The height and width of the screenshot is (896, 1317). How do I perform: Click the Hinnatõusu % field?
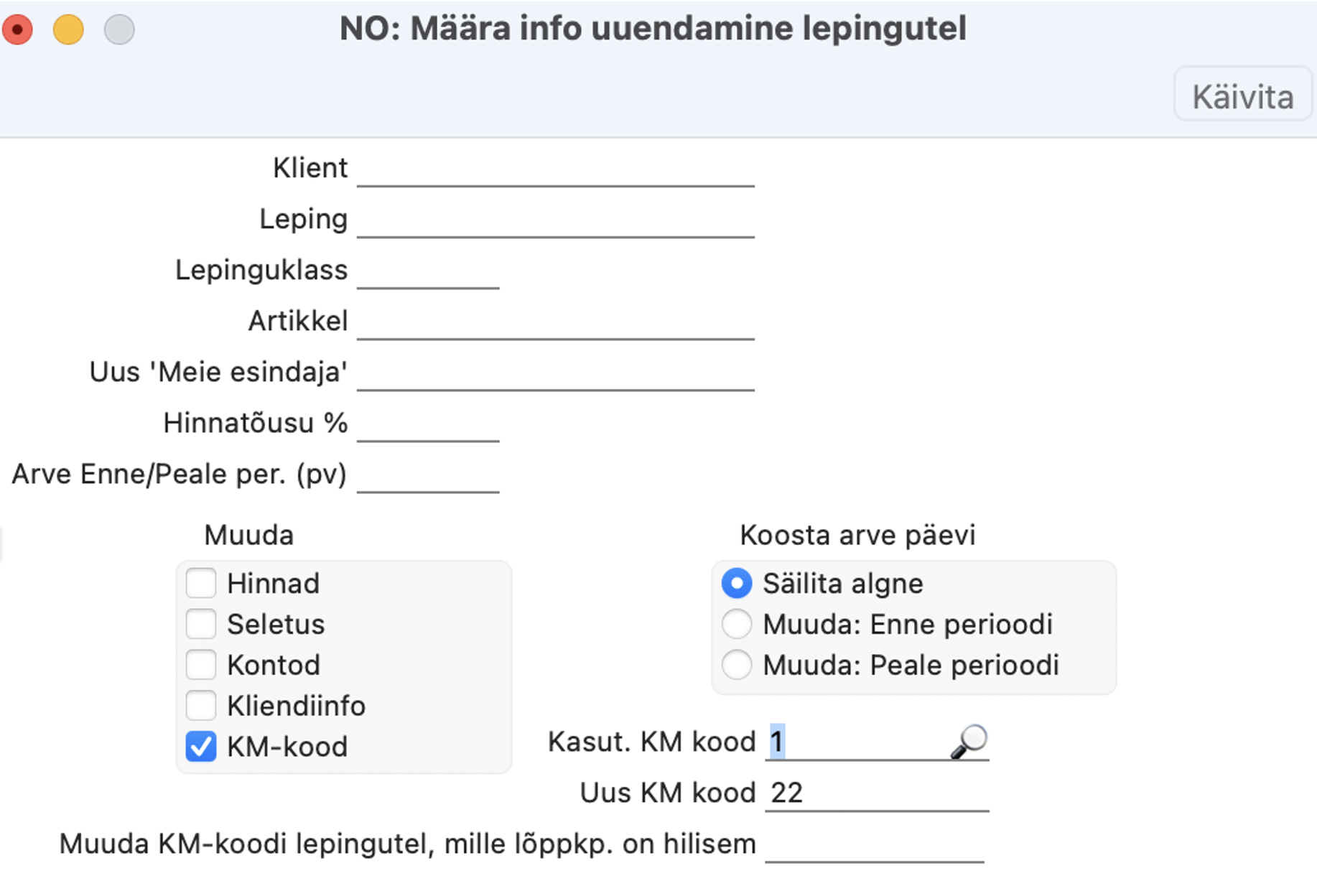point(428,424)
